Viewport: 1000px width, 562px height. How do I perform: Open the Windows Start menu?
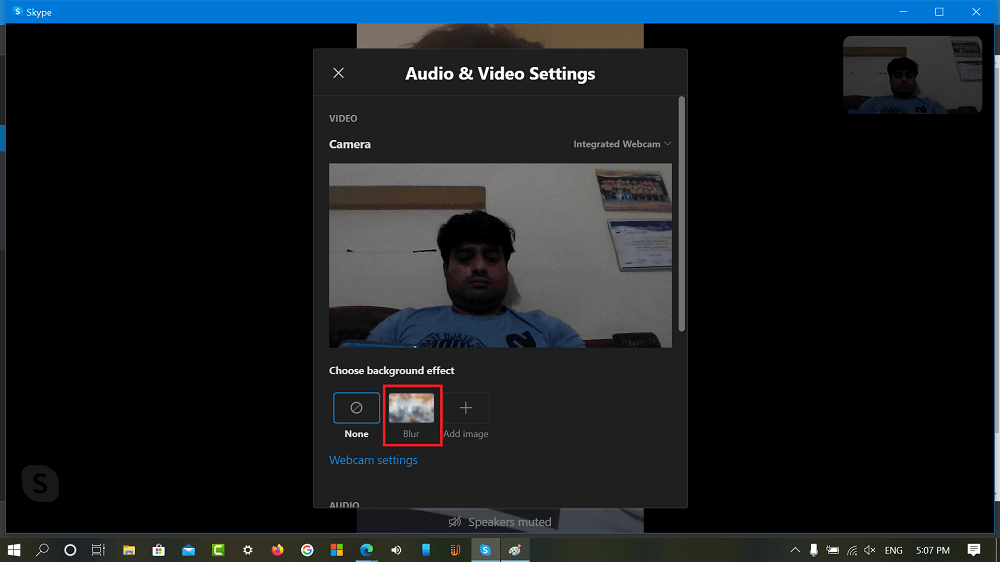click(13, 550)
